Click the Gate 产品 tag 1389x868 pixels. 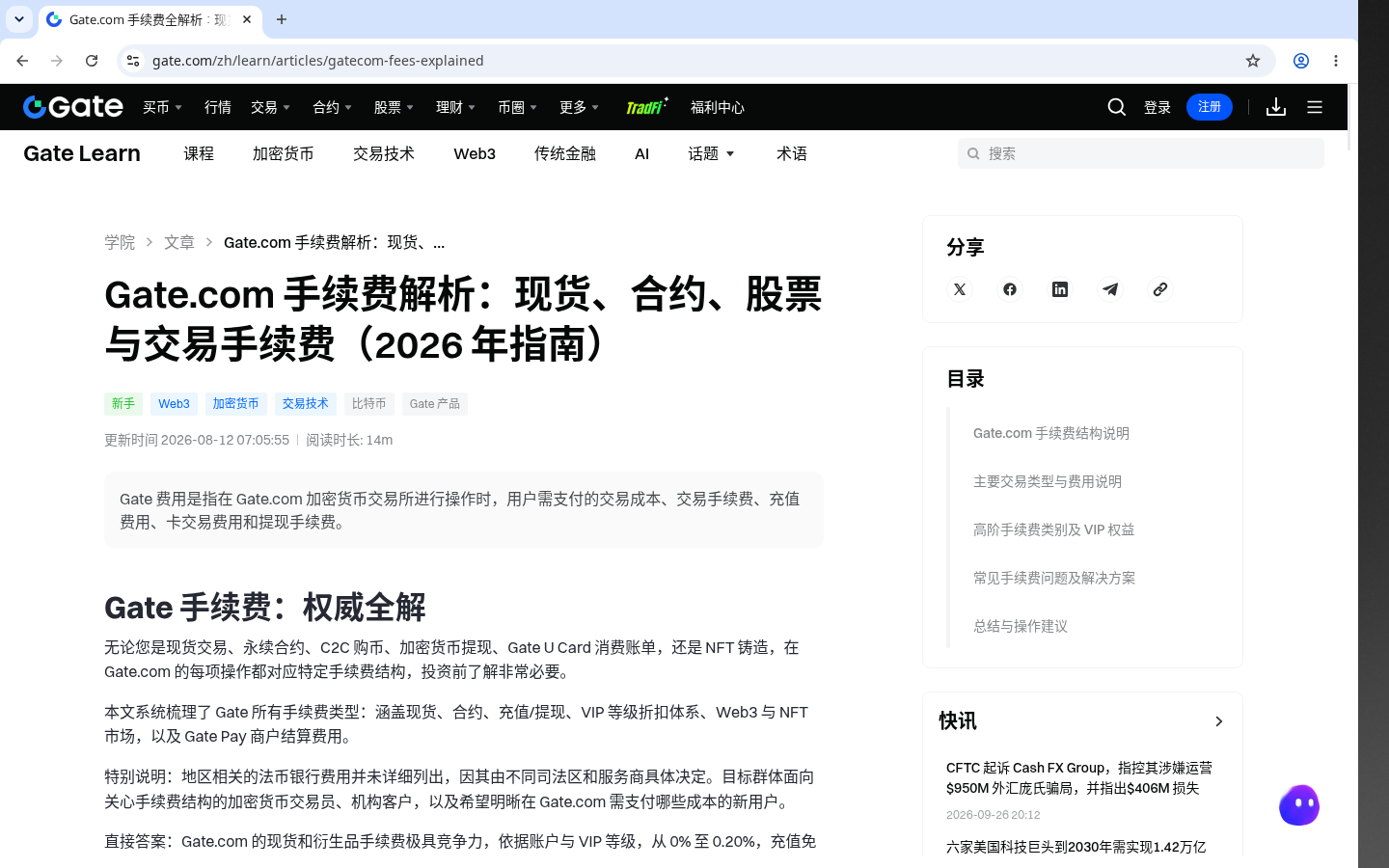tap(435, 404)
